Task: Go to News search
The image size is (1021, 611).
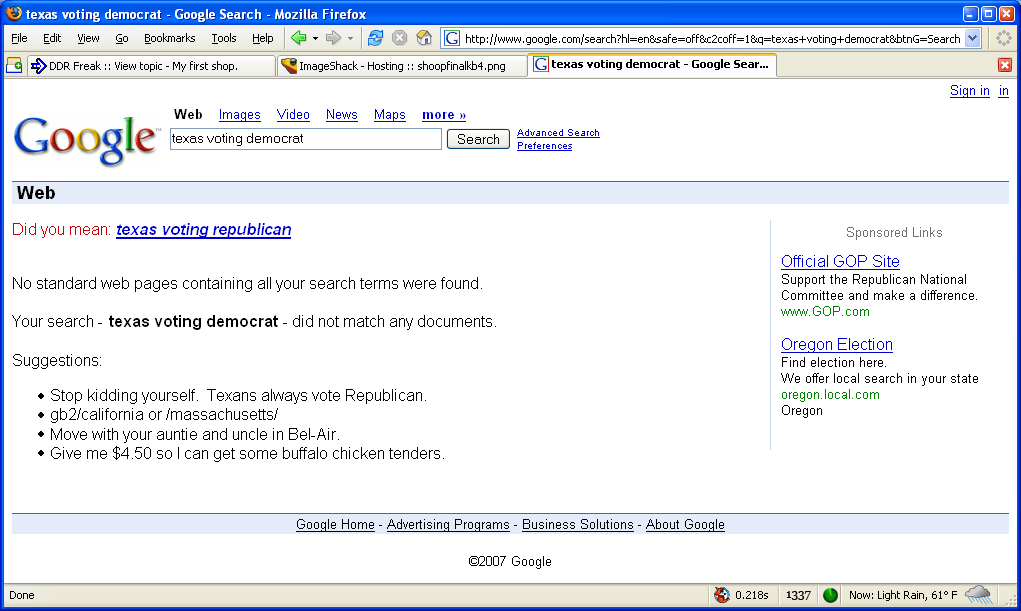Action: click(342, 115)
